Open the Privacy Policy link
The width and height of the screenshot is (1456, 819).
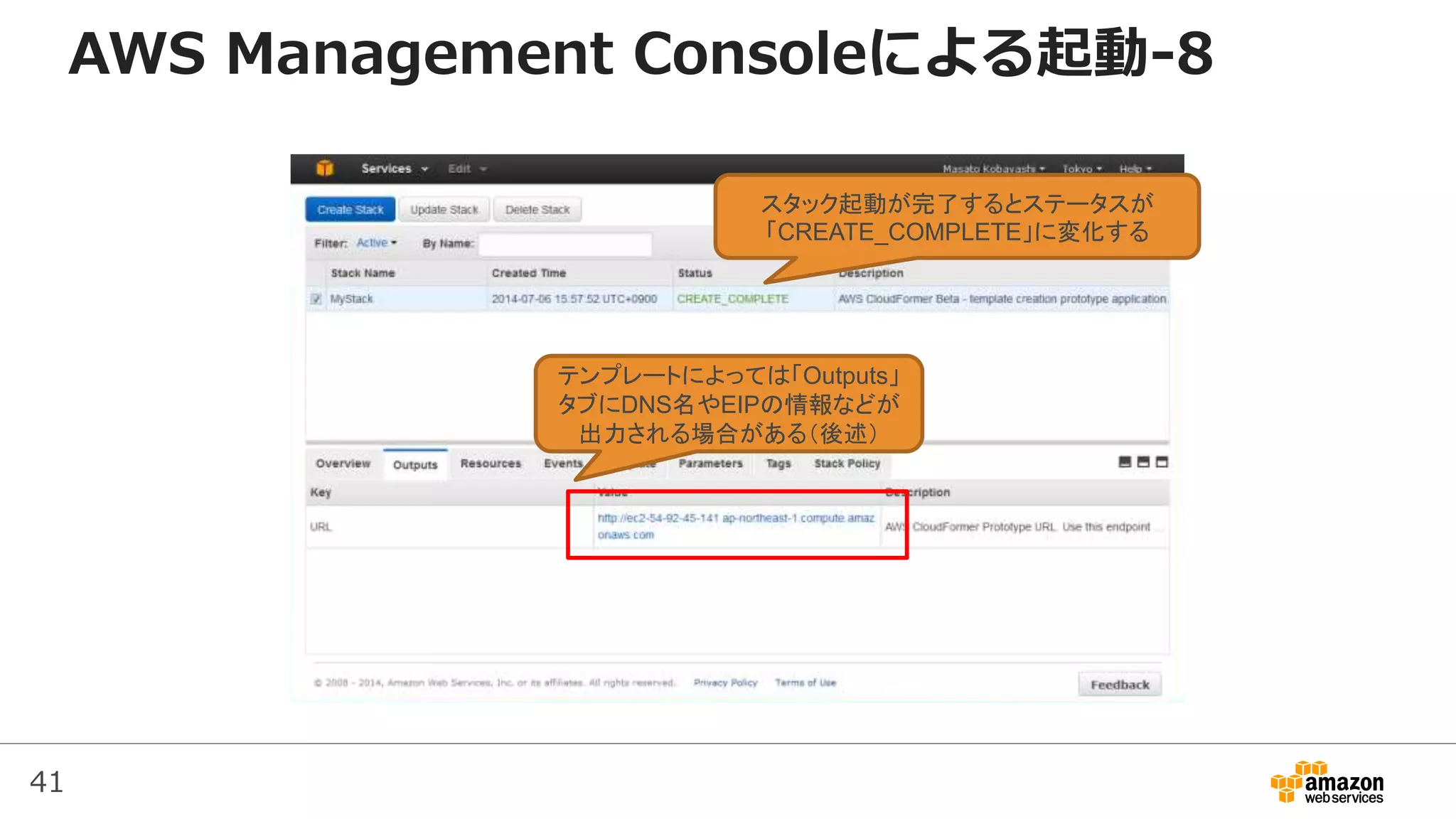(725, 682)
